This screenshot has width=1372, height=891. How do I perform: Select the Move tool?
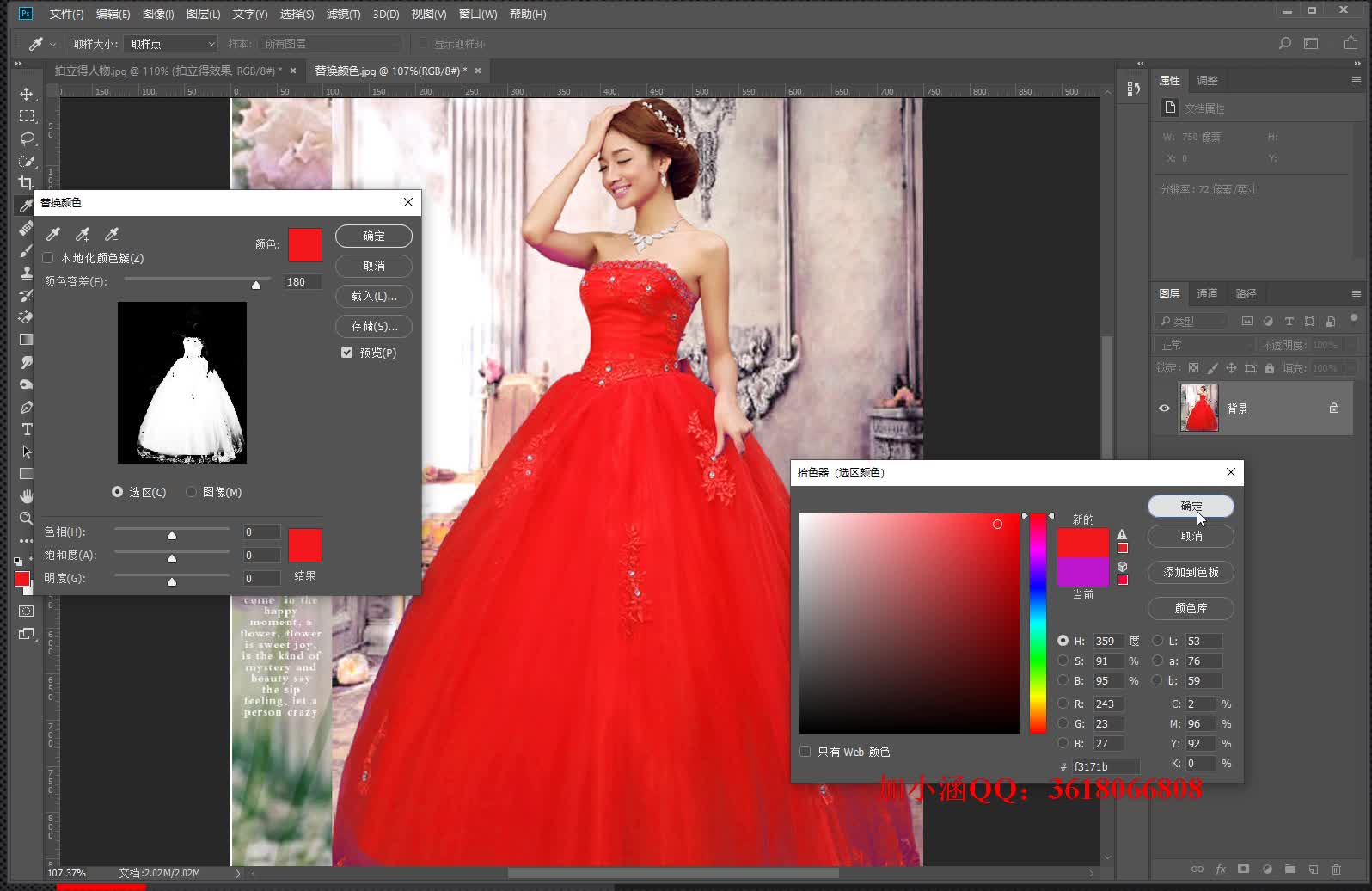pos(27,94)
